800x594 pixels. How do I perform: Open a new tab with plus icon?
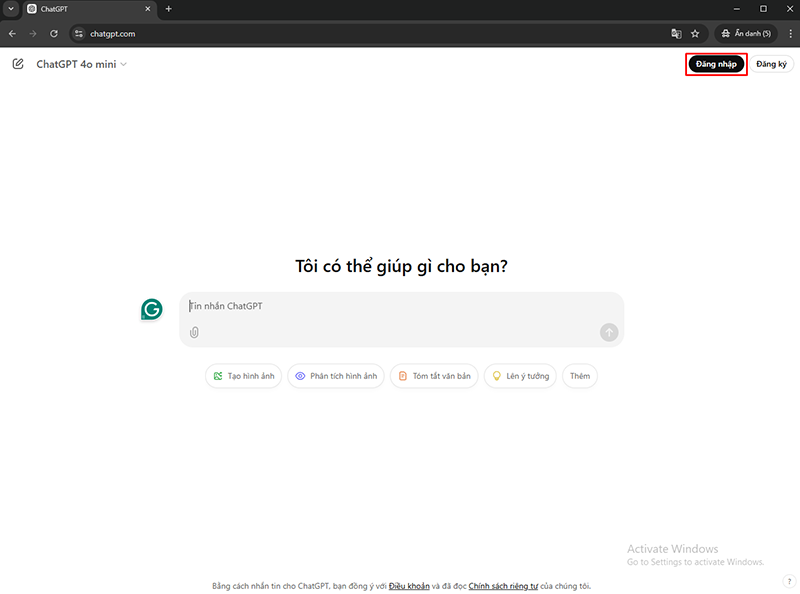pos(168,9)
